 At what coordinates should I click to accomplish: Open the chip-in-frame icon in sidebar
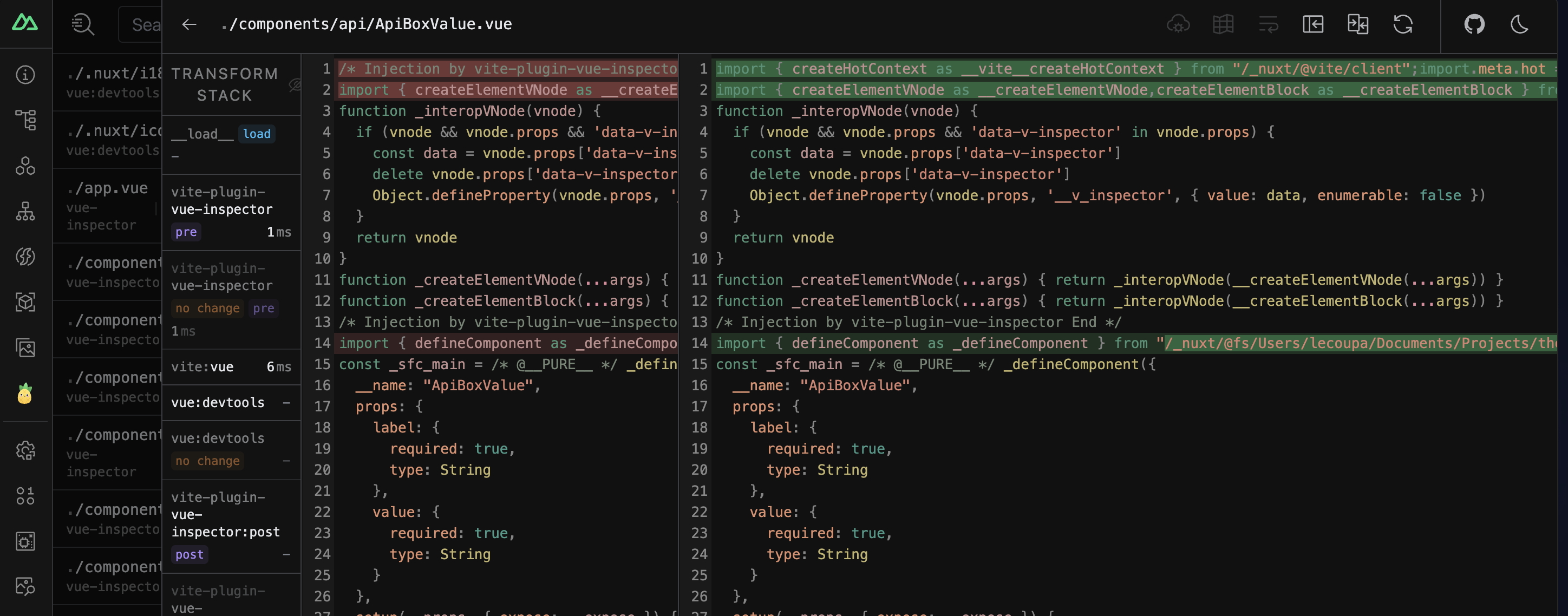click(25, 541)
